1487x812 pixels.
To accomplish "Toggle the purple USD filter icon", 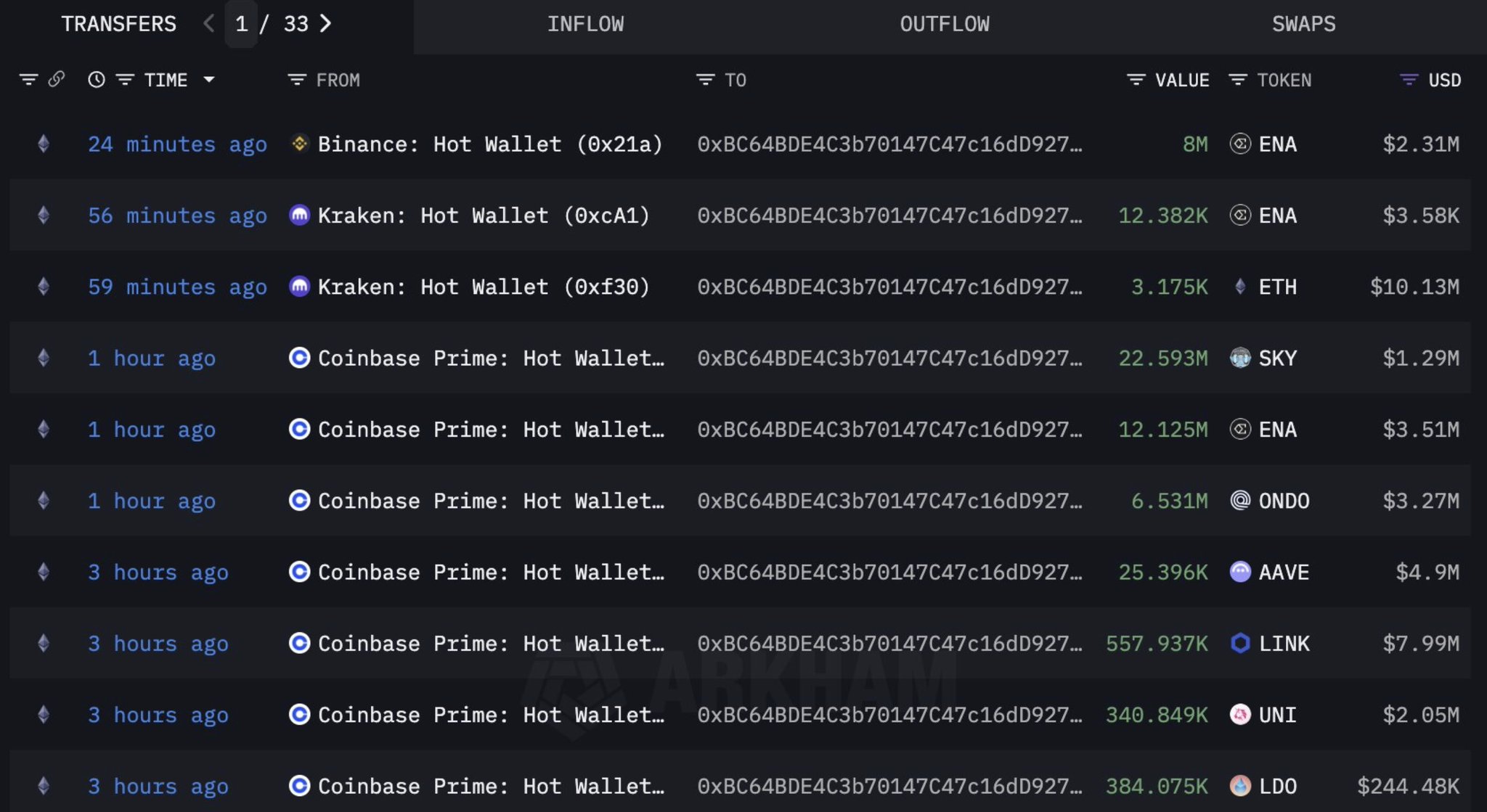I will pos(1409,80).
